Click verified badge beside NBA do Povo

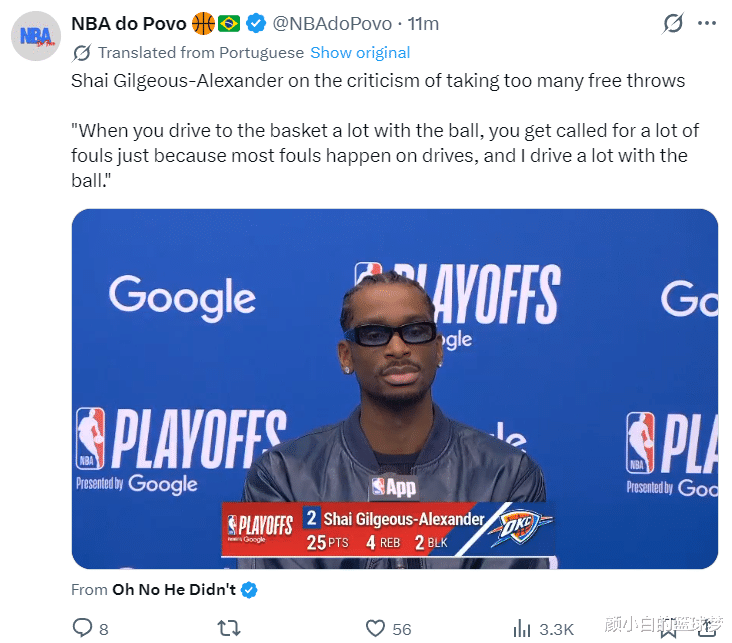click(256, 23)
